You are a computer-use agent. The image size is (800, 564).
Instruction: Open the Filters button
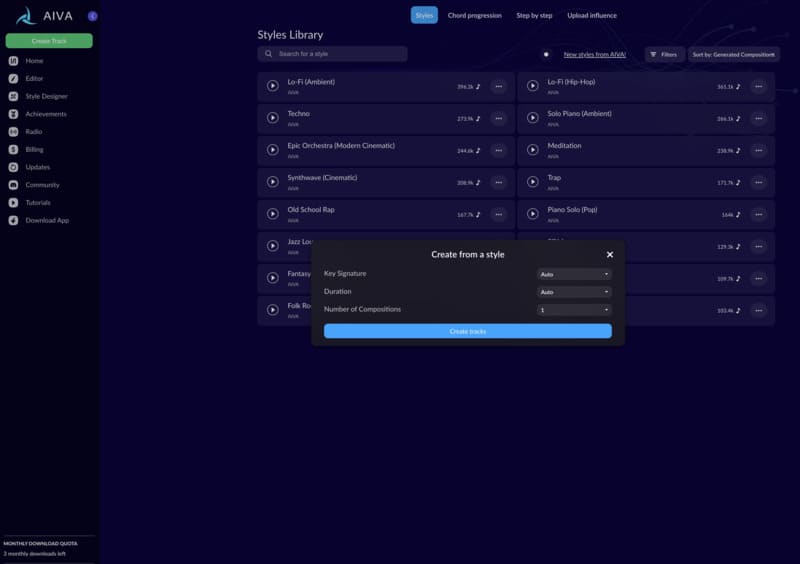pyautogui.click(x=664, y=55)
